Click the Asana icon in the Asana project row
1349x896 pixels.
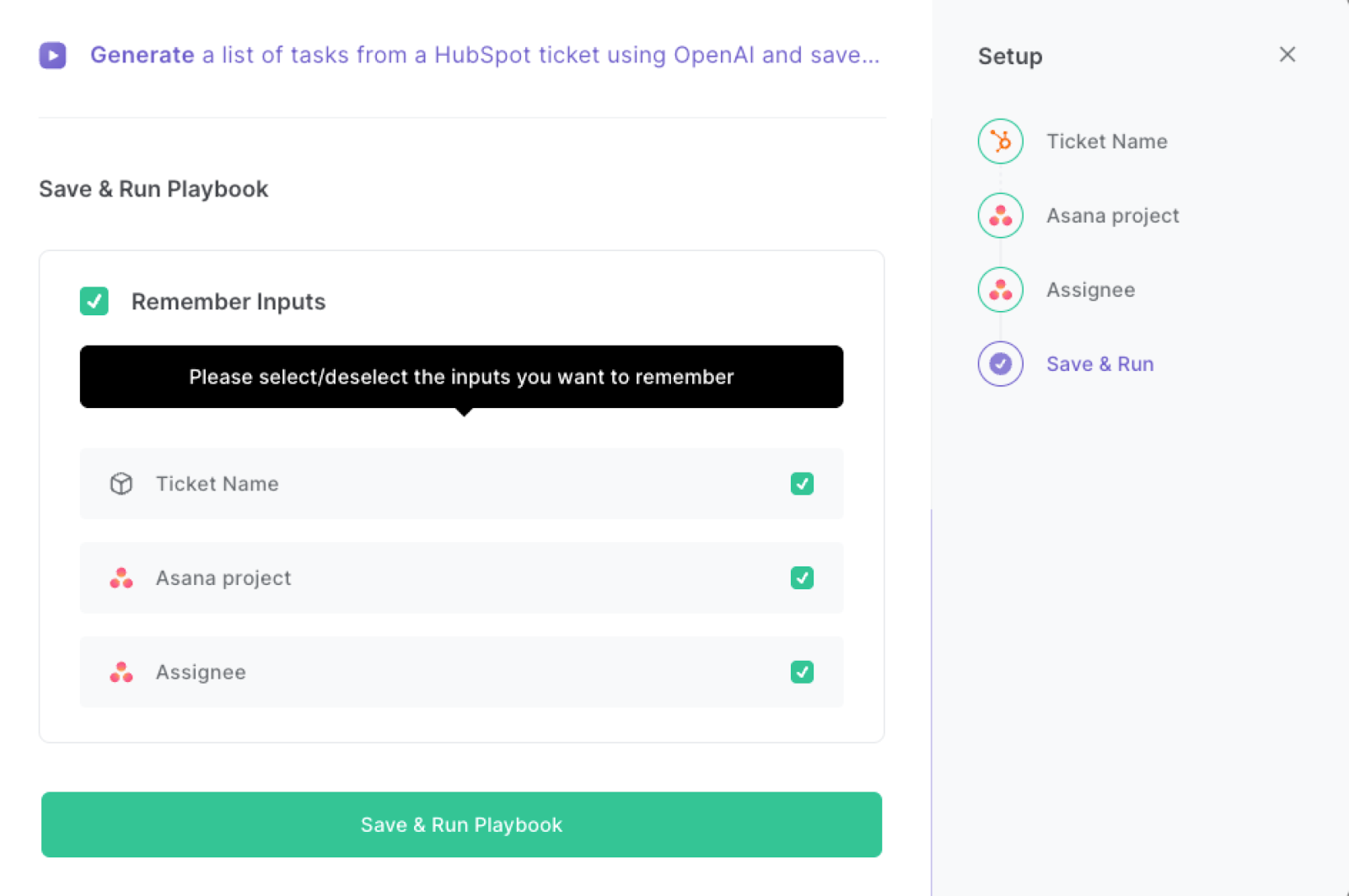point(121,578)
